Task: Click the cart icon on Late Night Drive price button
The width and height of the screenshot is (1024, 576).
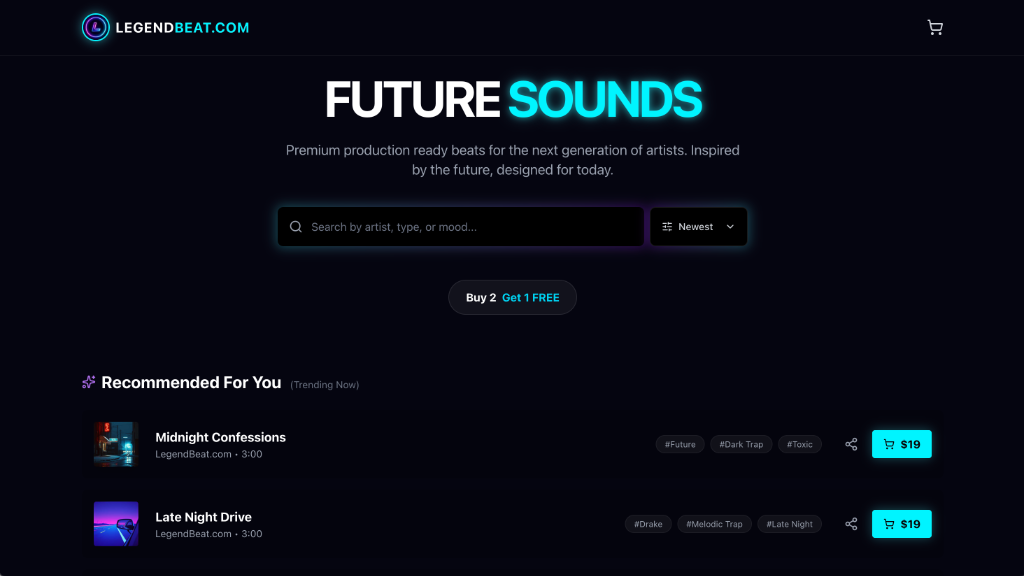Action: click(x=888, y=523)
